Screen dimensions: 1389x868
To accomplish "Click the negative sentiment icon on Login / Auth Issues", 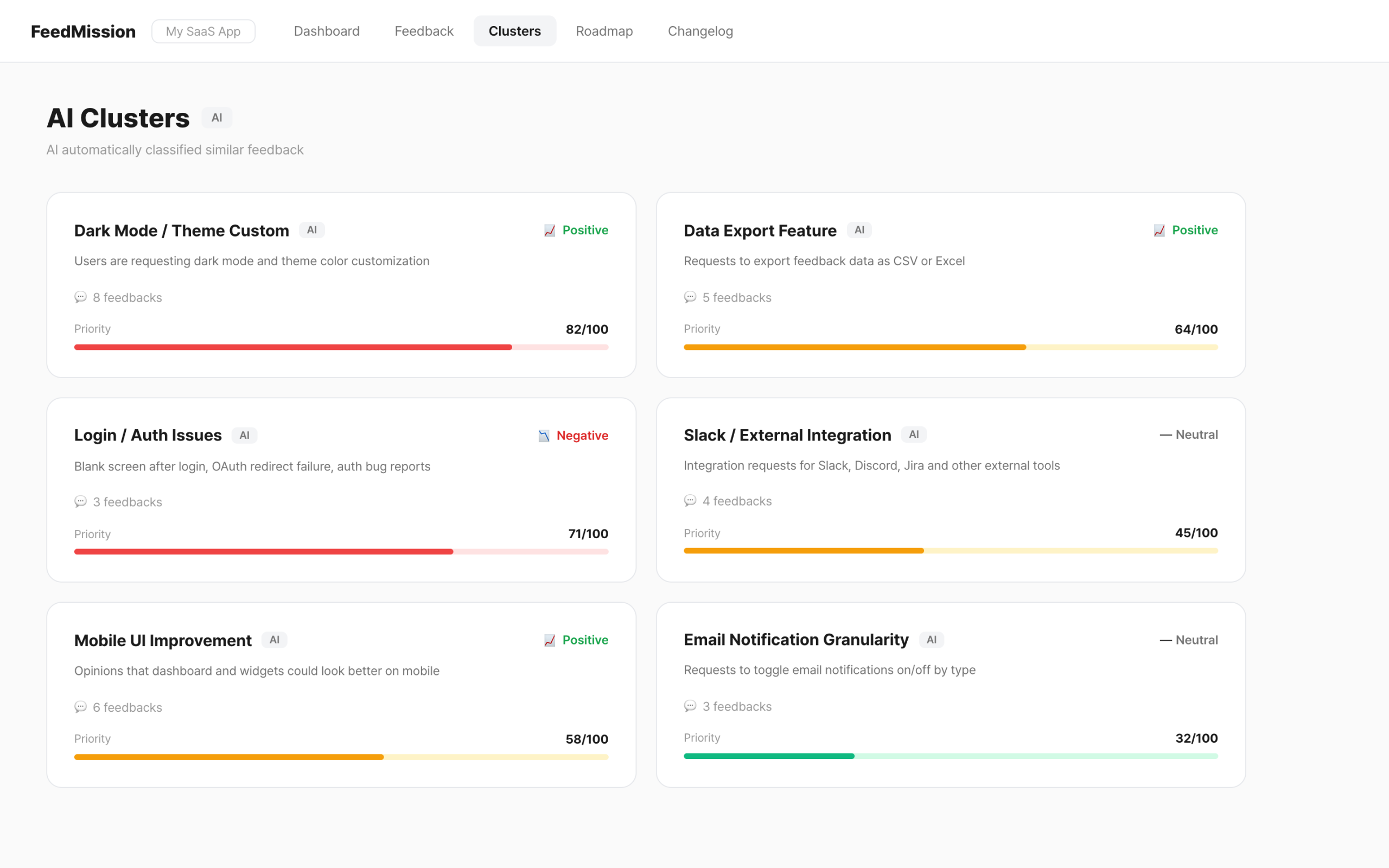I will click(543, 436).
